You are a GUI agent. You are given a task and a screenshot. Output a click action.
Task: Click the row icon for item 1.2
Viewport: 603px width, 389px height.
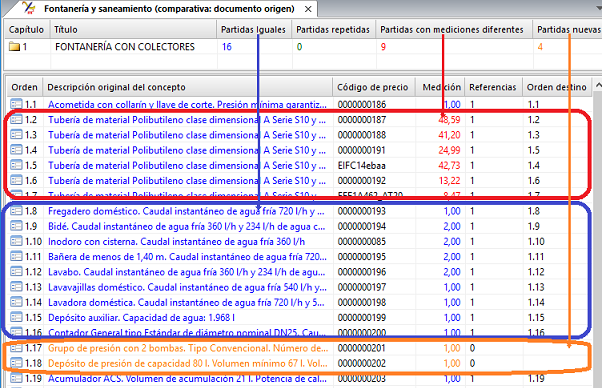pyautogui.click(x=16, y=120)
